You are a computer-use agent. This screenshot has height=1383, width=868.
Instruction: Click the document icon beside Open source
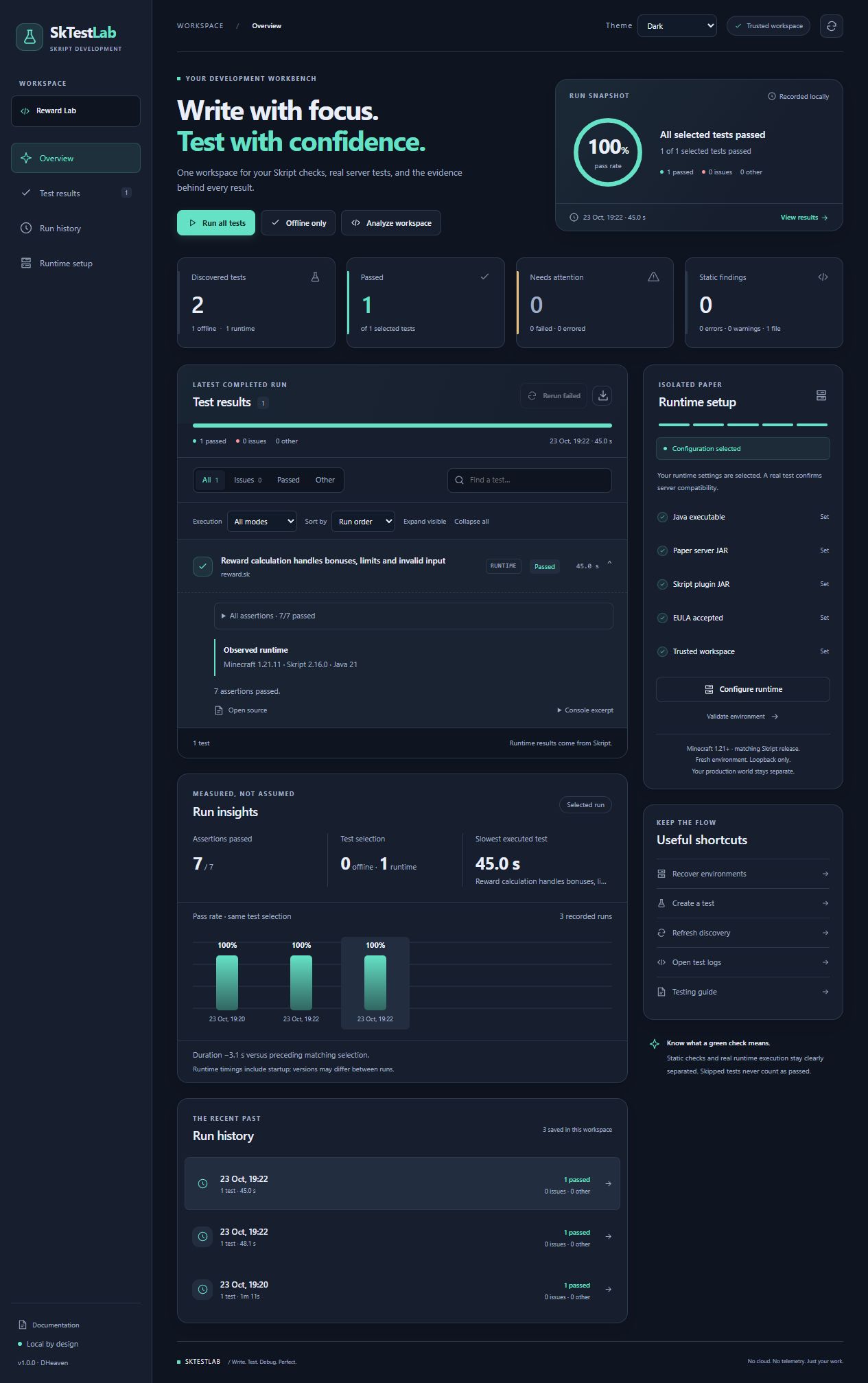coord(219,710)
